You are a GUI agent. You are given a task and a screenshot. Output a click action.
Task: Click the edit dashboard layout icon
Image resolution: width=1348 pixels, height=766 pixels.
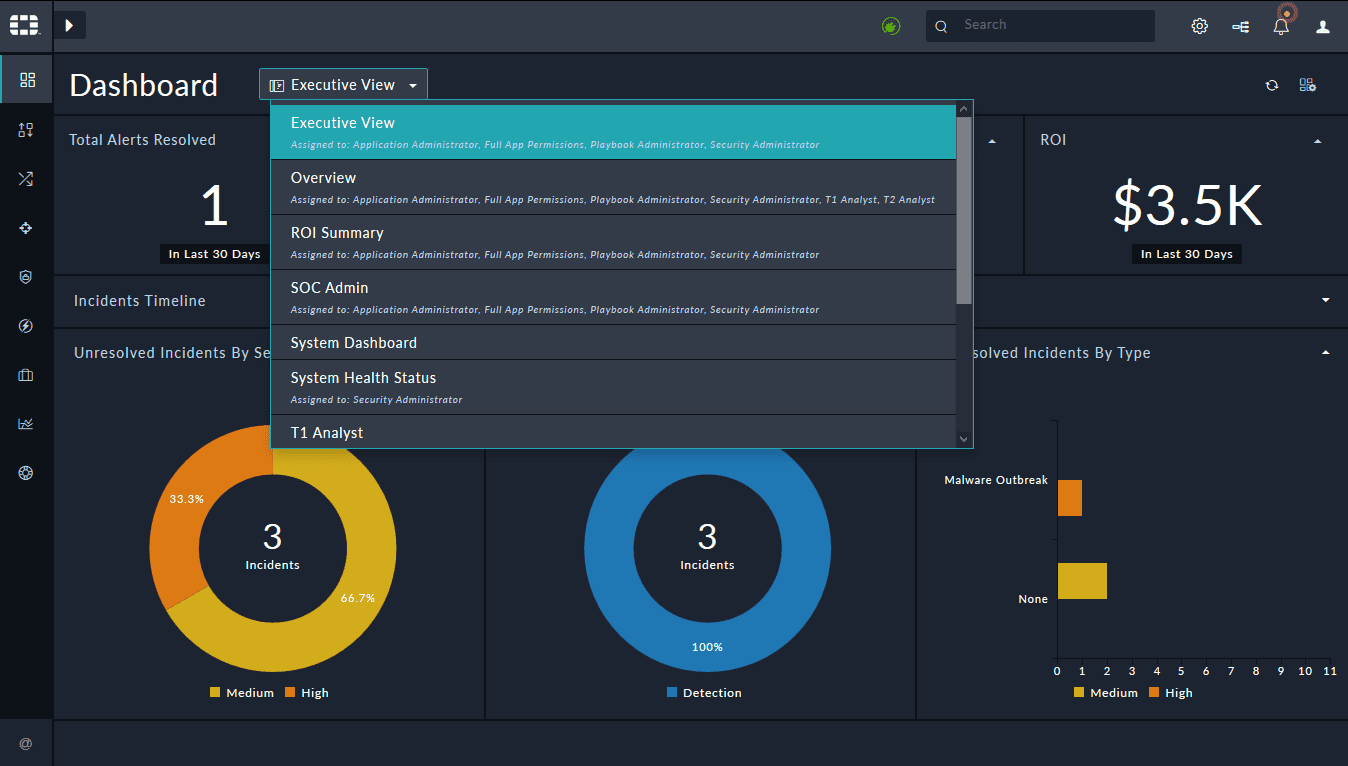click(1307, 85)
